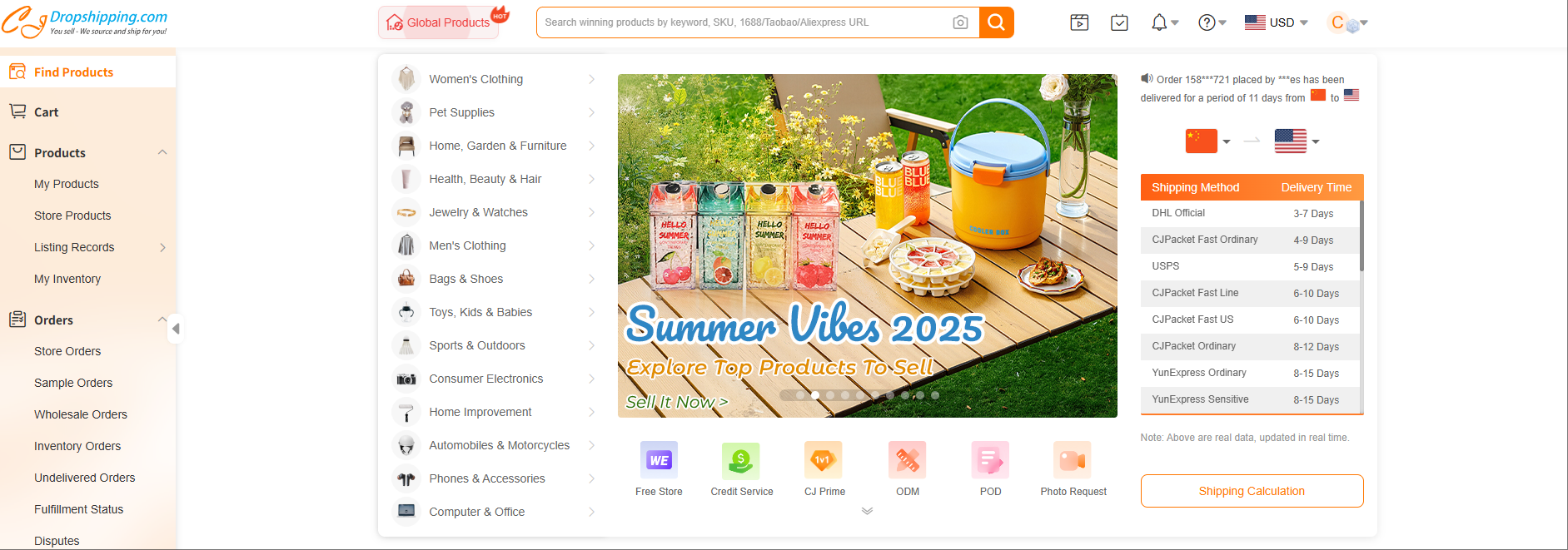1568x550 pixels.
Task: Open the video tutorial icon
Action: 1079,22
